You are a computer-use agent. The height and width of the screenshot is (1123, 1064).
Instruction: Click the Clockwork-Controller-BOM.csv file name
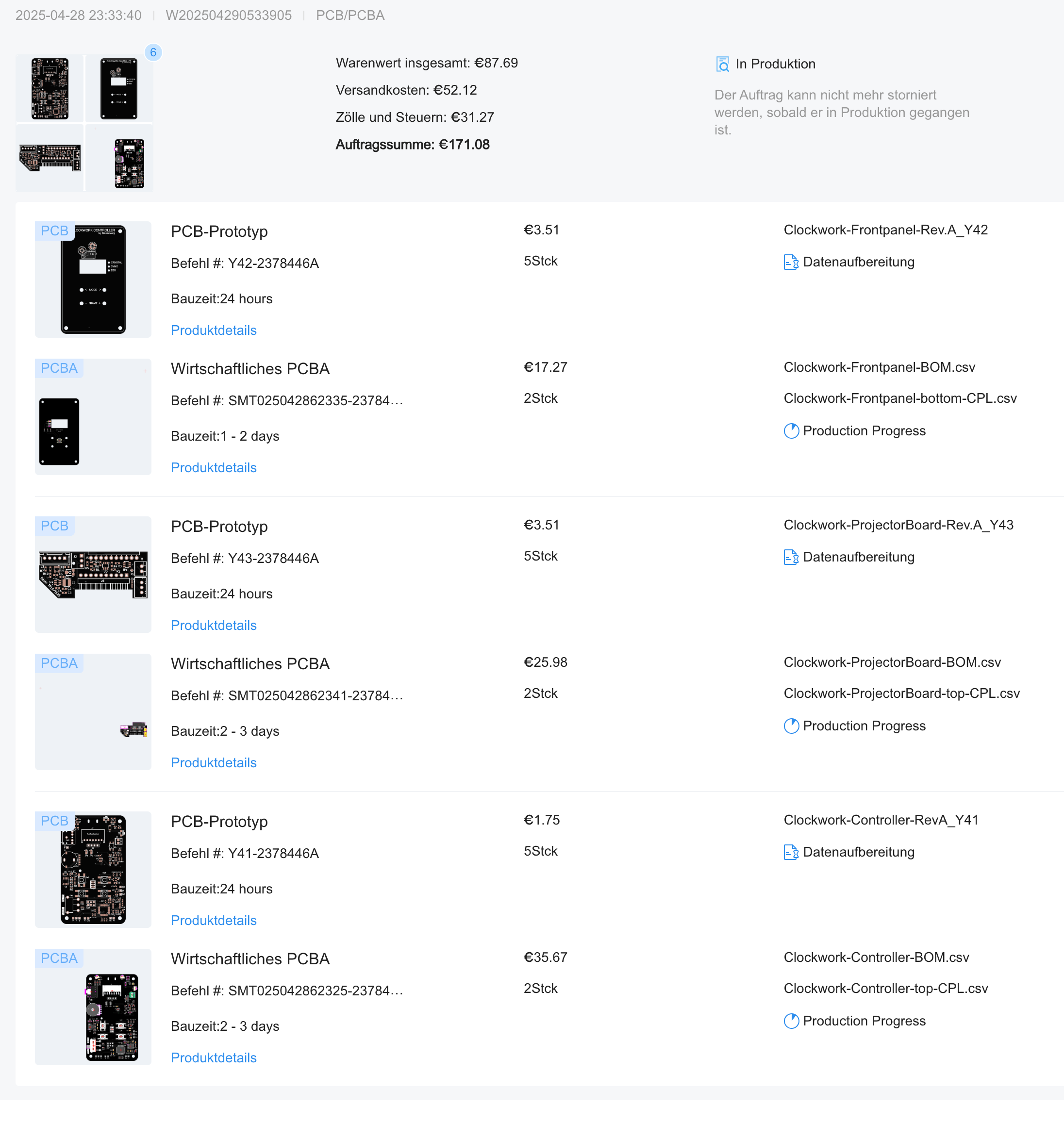tap(876, 957)
